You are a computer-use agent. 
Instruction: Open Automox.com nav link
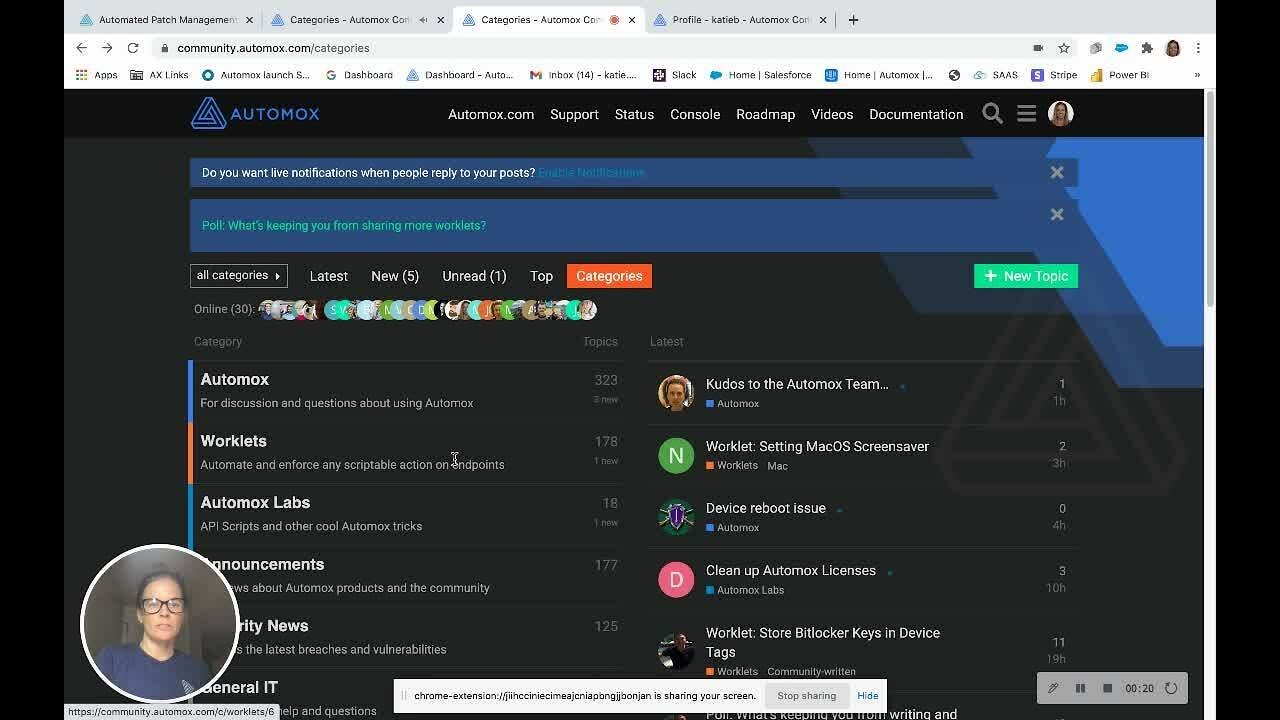pyautogui.click(x=491, y=114)
